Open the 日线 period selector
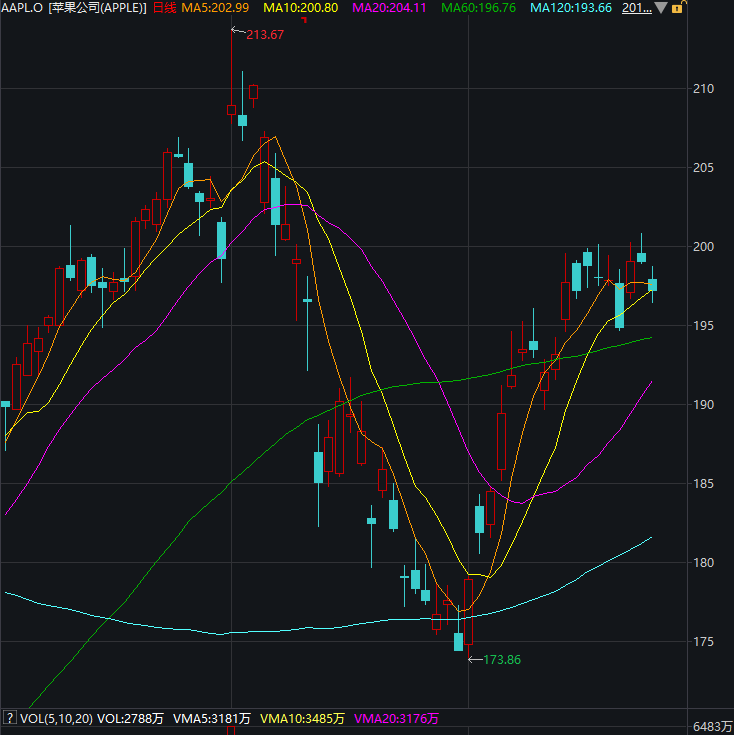Image resolution: width=734 pixels, height=735 pixels. tap(163, 8)
